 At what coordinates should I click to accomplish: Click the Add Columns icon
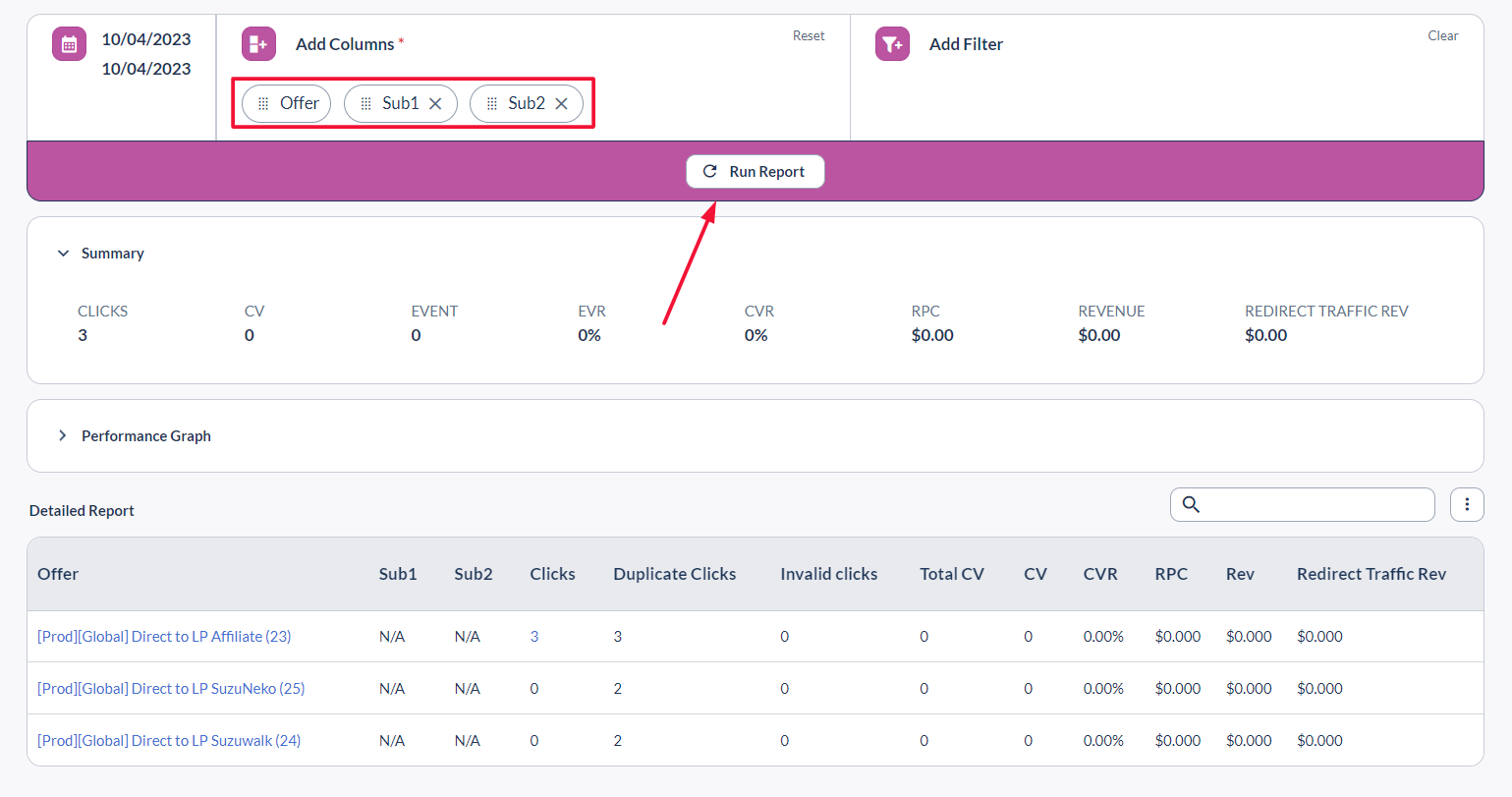coord(258,44)
